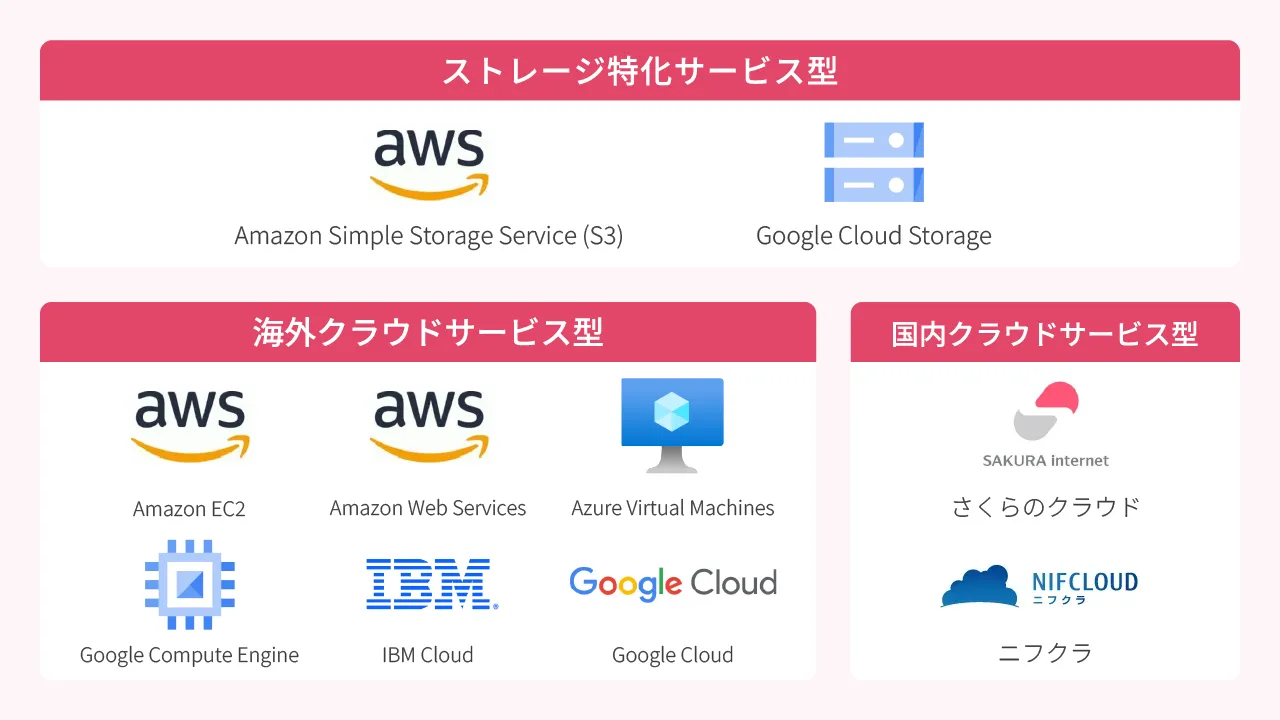Select the IBM logo
Viewport: 1280px width, 720px height.
tap(432, 584)
